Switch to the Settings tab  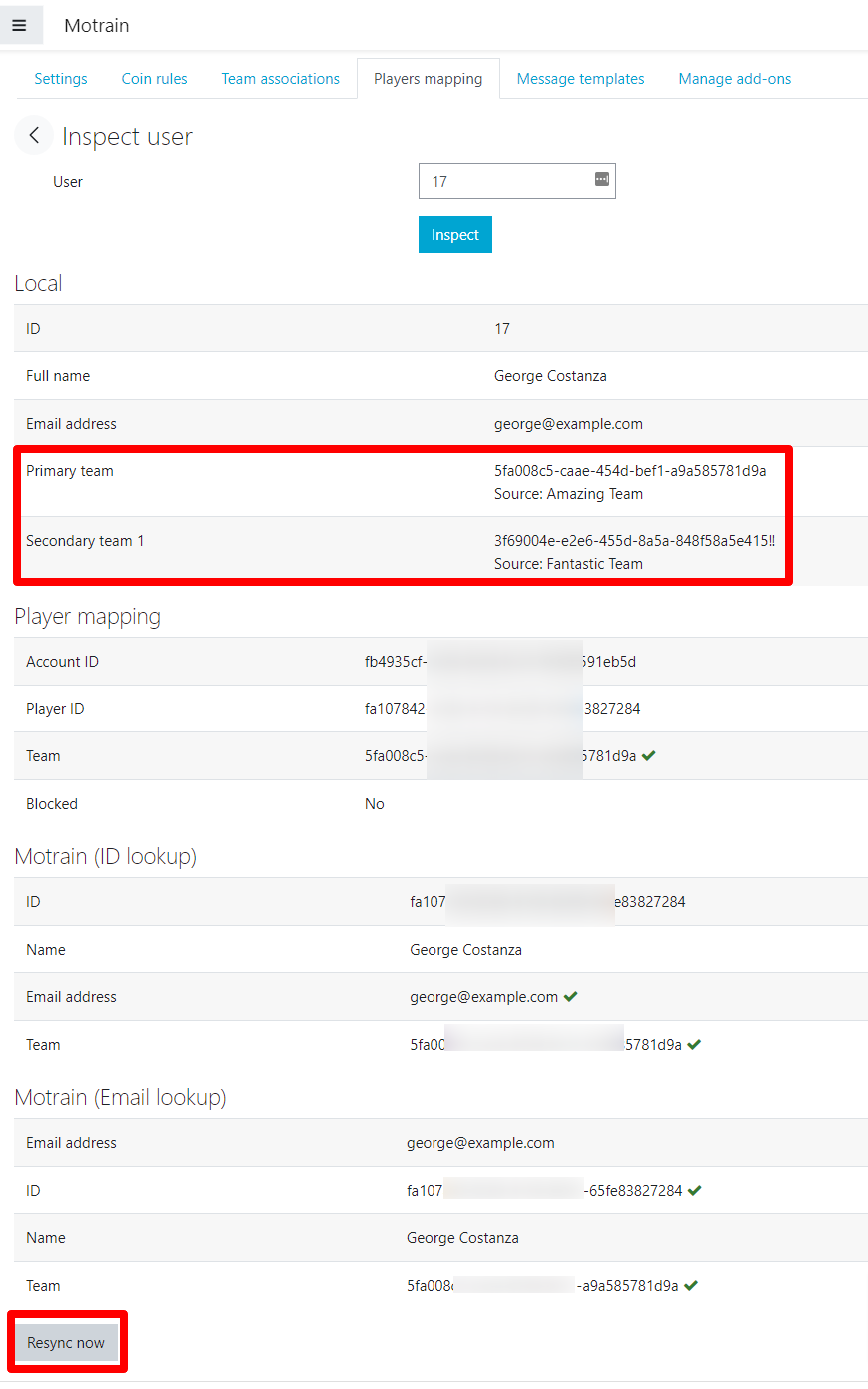(61, 79)
